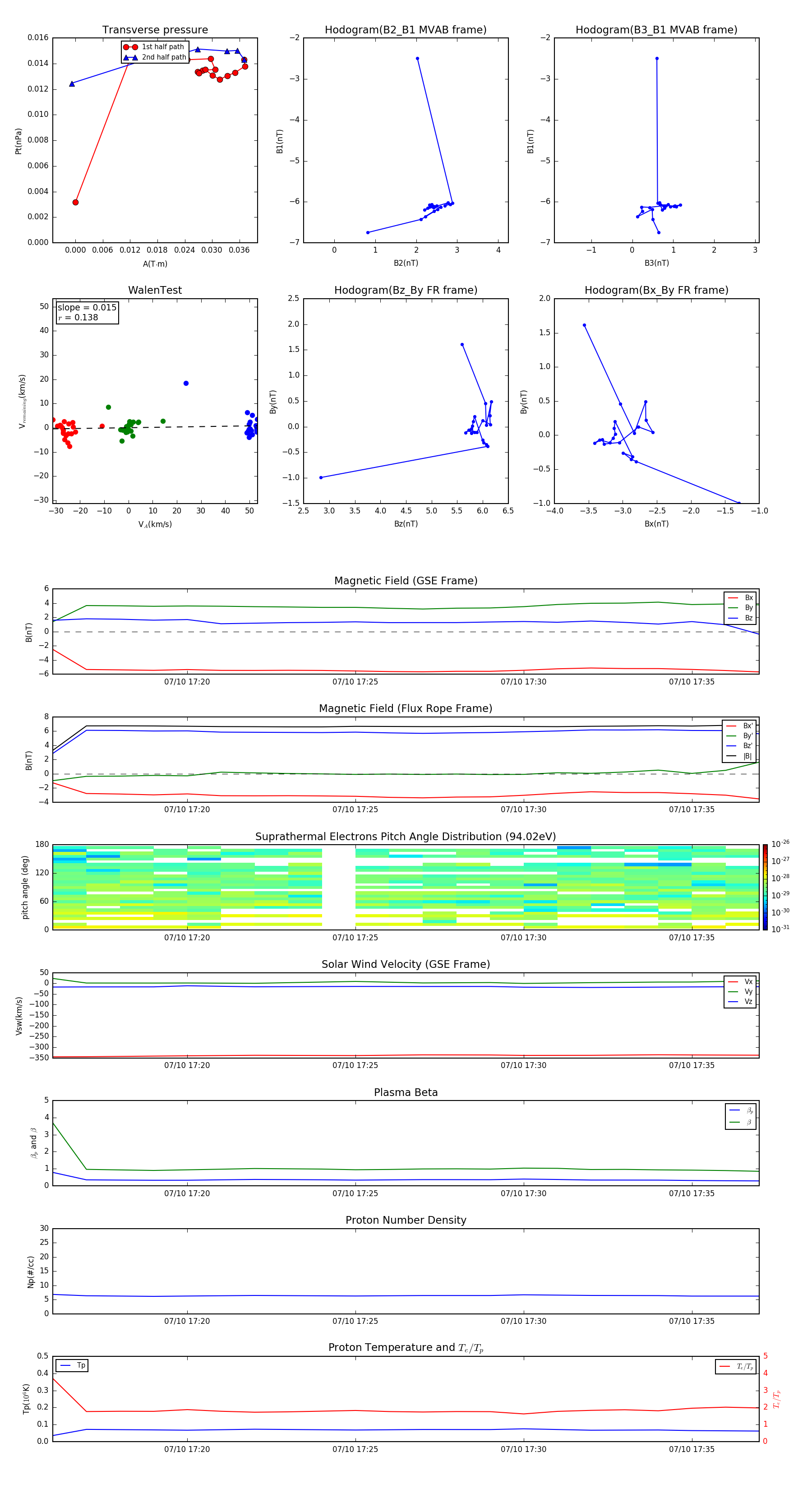Click the Plasma Beta panel title
The image size is (812, 1489).
click(x=406, y=1092)
